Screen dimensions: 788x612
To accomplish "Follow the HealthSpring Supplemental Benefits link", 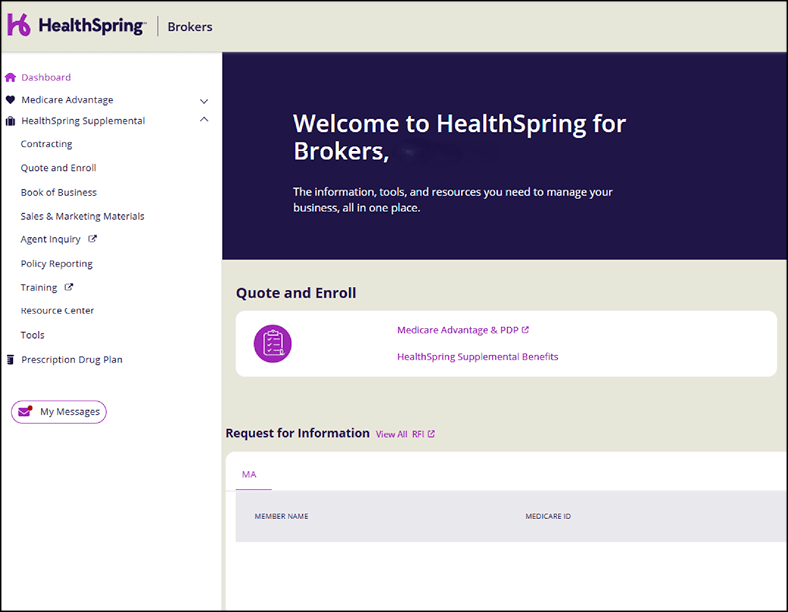I will [x=477, y=357].
